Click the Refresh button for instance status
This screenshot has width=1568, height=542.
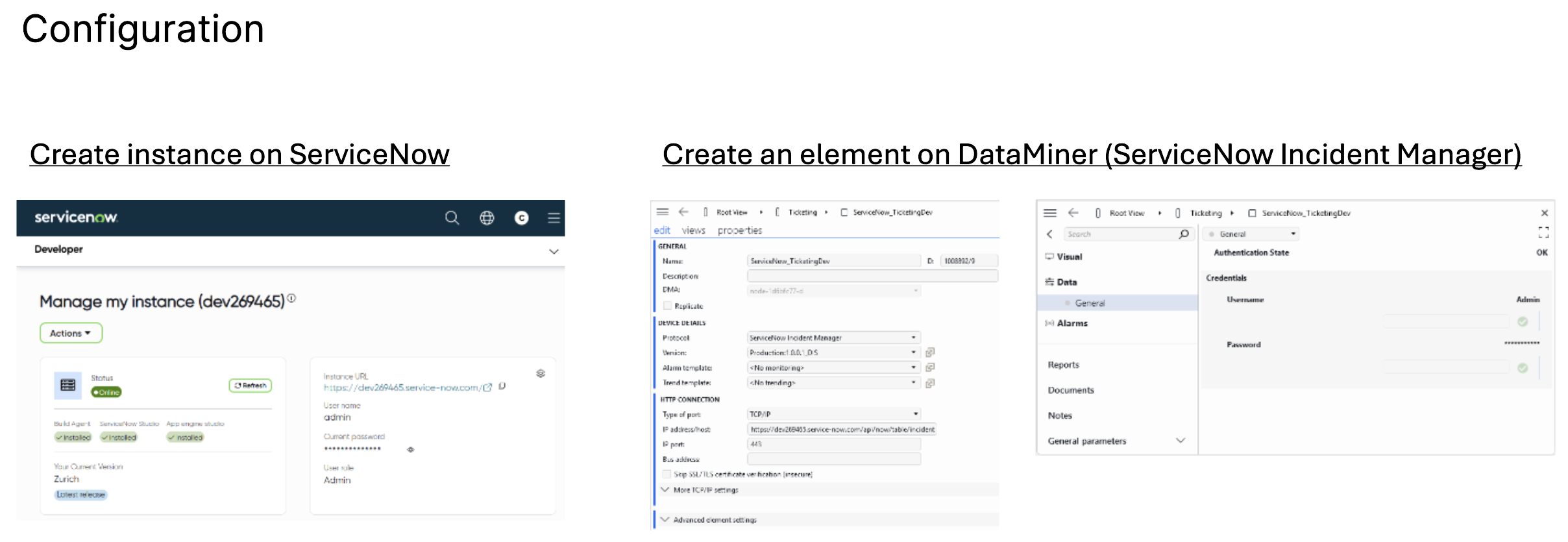click(x=251, y=386)
